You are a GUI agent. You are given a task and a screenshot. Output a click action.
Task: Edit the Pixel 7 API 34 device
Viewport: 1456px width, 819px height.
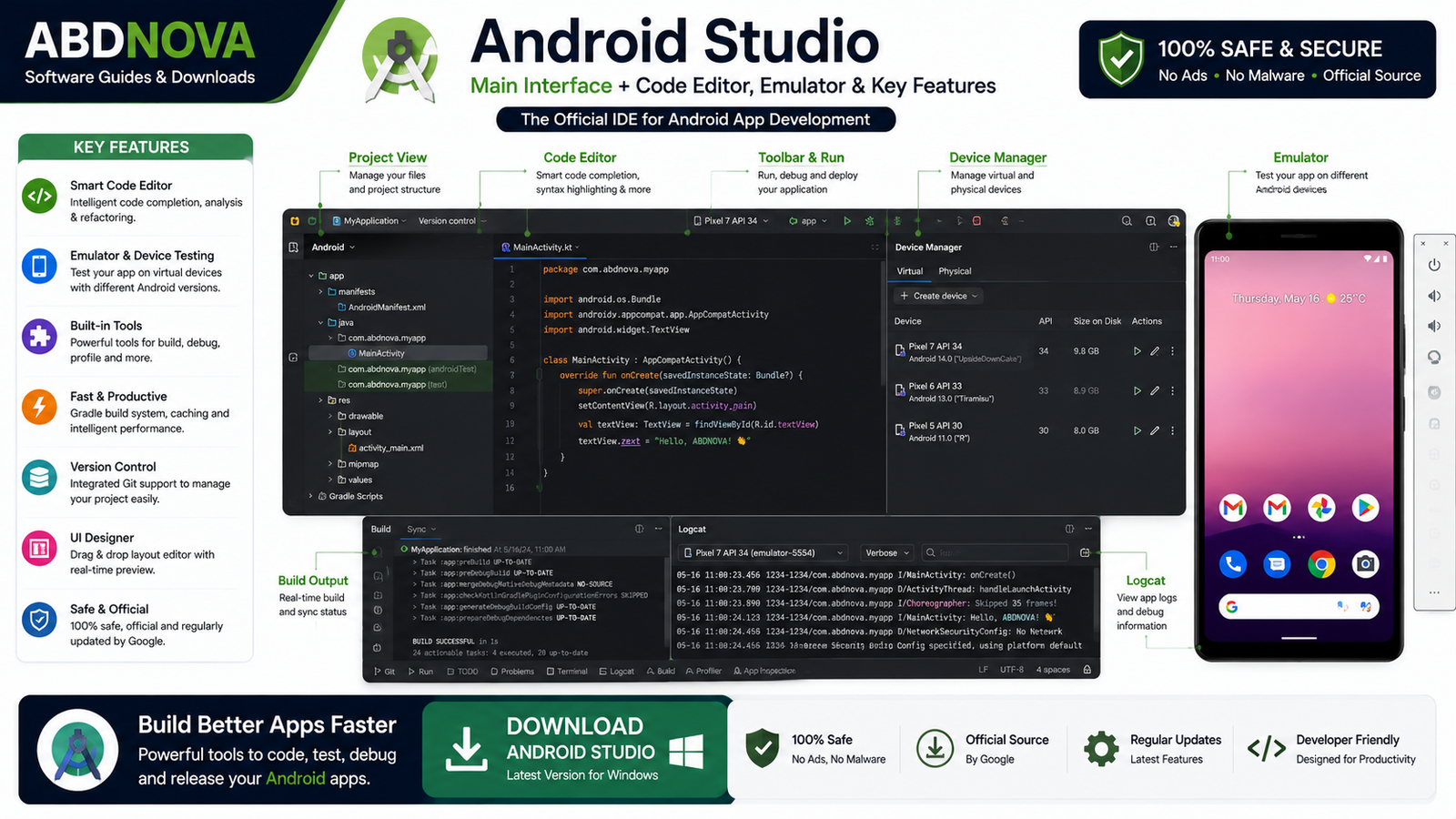(1155, 351)
